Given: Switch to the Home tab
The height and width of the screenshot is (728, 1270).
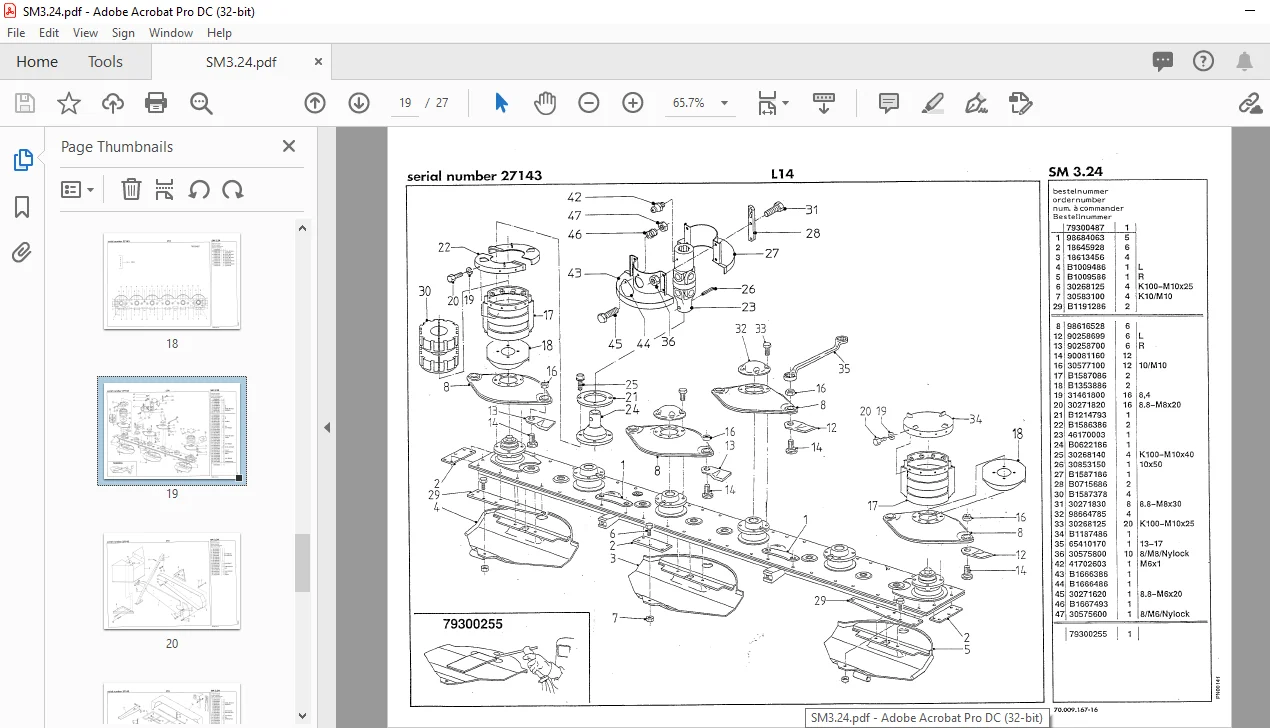Looking at the screenshot, I should click(37, 62).
